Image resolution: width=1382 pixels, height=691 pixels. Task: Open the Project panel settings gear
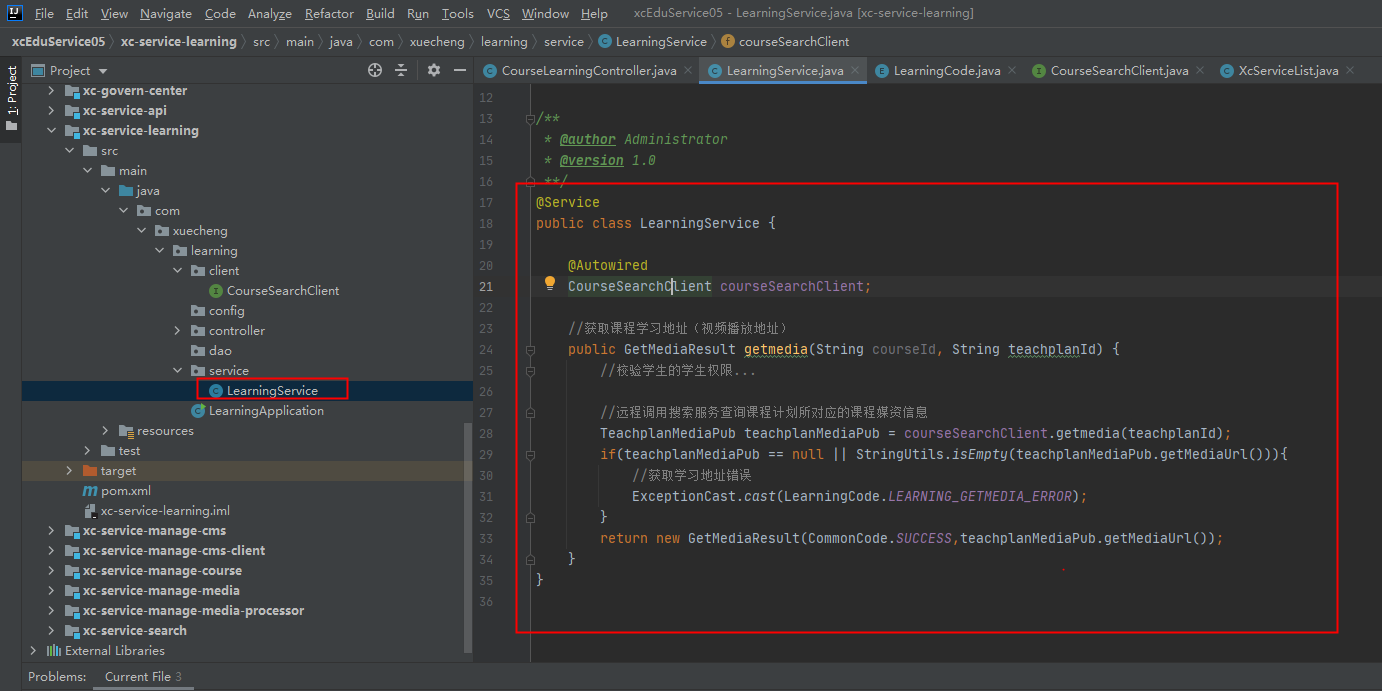coord(434,70)
